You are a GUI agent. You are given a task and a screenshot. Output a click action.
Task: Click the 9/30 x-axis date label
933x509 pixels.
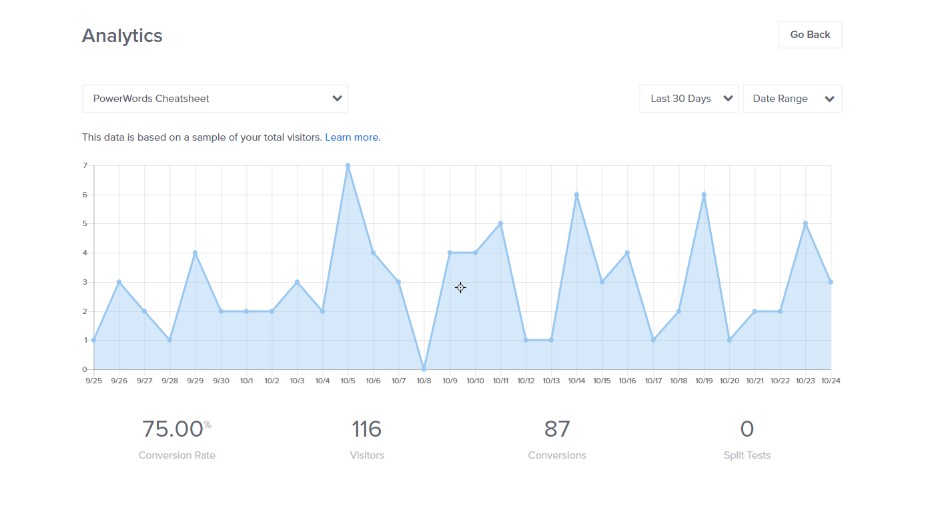click(x=221, y=381)
